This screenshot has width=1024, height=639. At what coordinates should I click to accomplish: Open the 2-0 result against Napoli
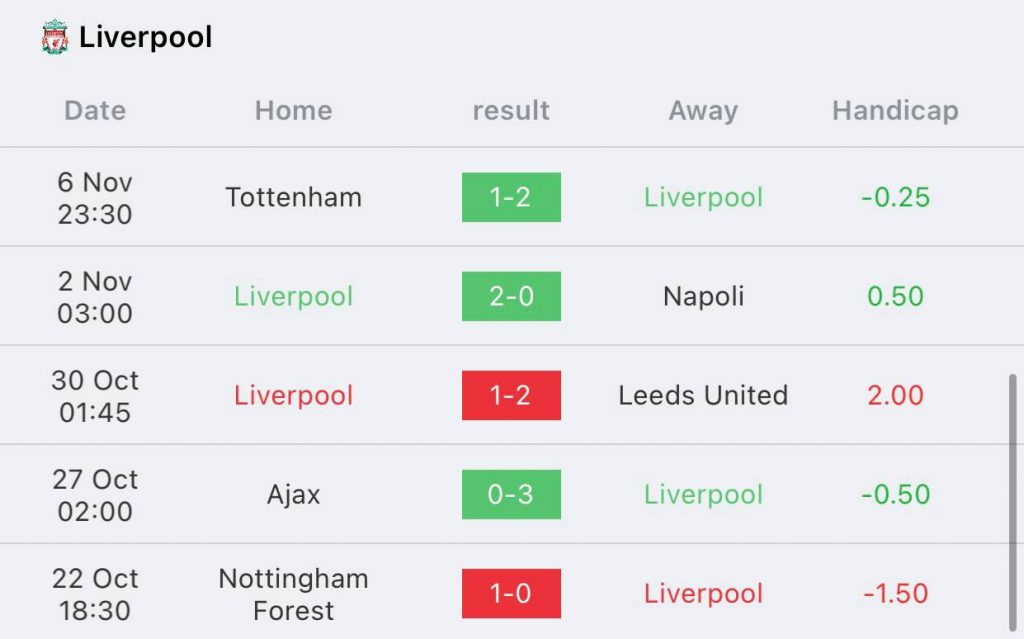click(511, 296)
